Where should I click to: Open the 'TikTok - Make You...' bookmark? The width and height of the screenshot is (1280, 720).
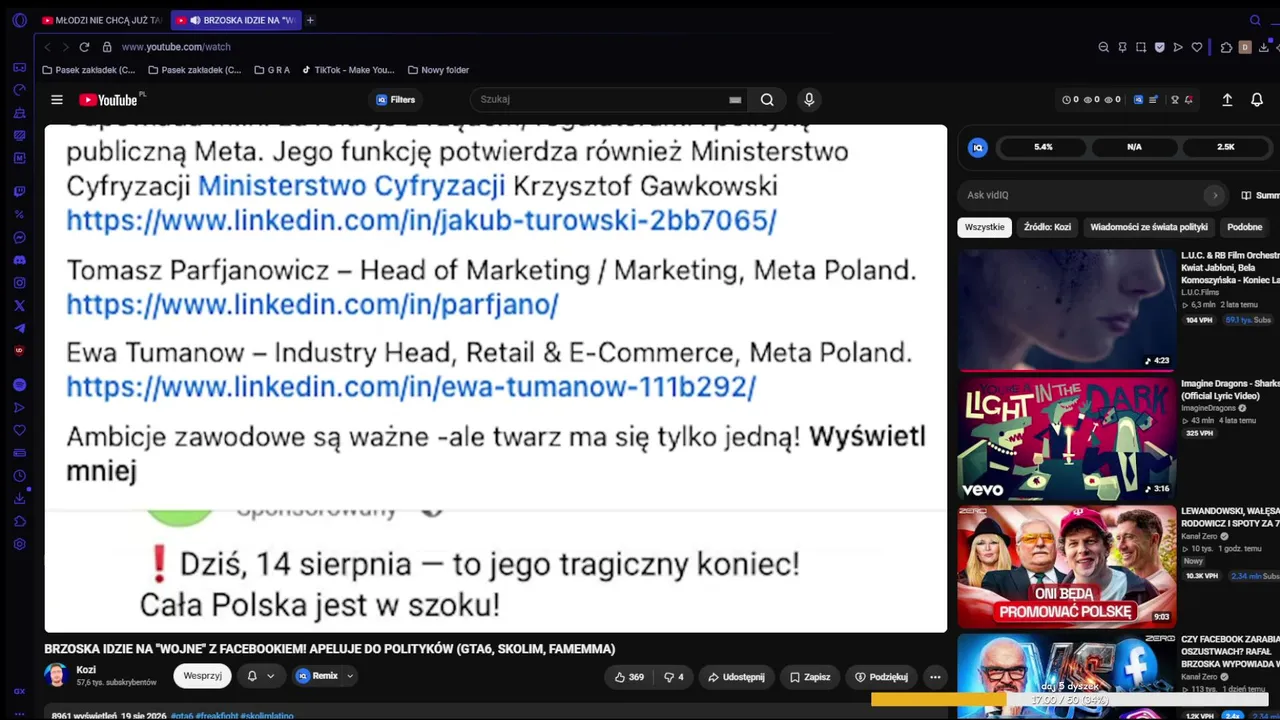coord(348,70)
